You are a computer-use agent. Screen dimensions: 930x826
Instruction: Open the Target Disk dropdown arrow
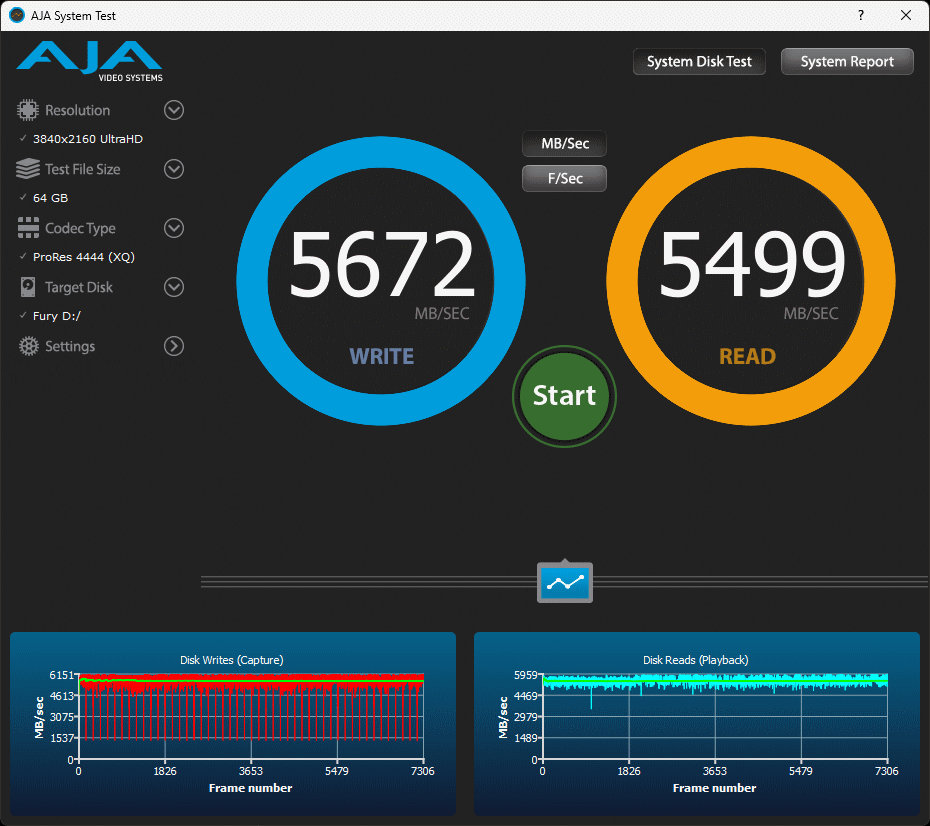[x=174, y=287]
